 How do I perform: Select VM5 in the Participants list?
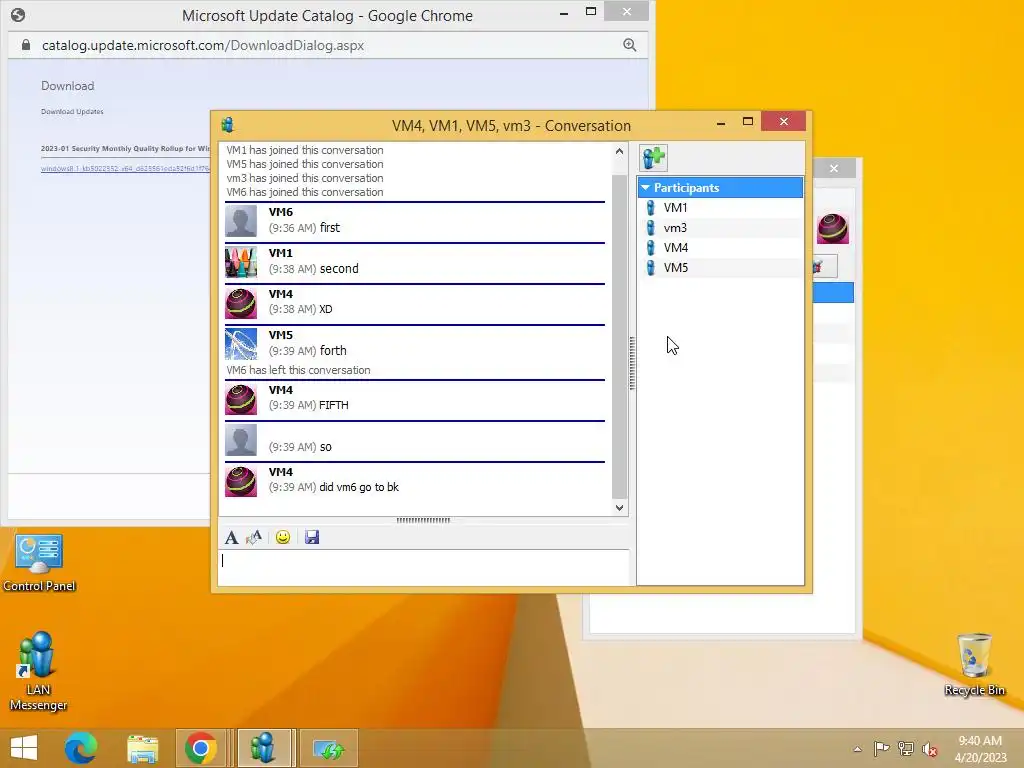tap(720, 268)
